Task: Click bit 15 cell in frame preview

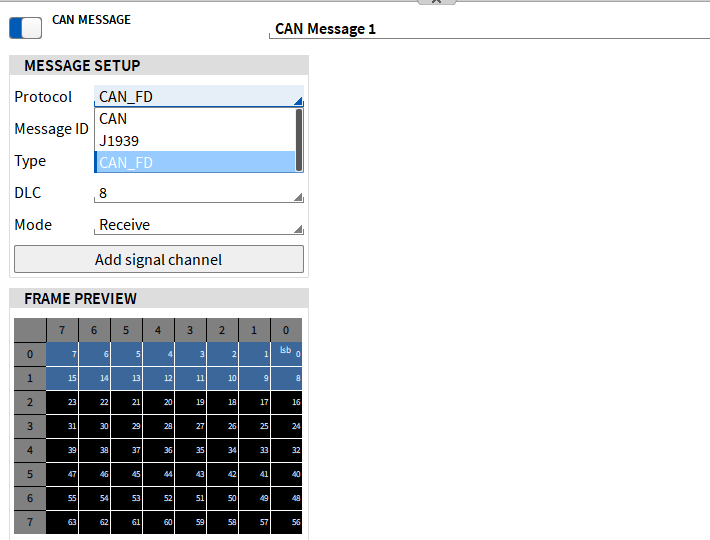Action: pos(62,379)
